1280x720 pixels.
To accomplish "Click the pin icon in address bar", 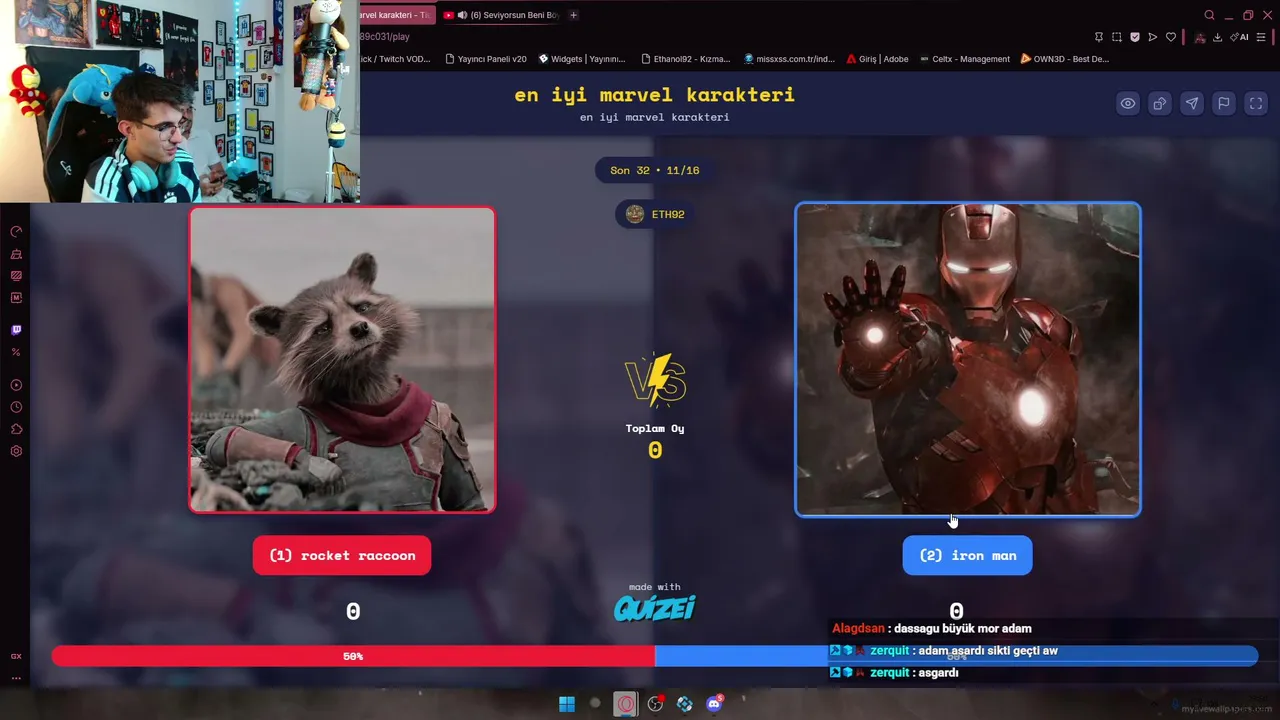I will click(1099, 37).
